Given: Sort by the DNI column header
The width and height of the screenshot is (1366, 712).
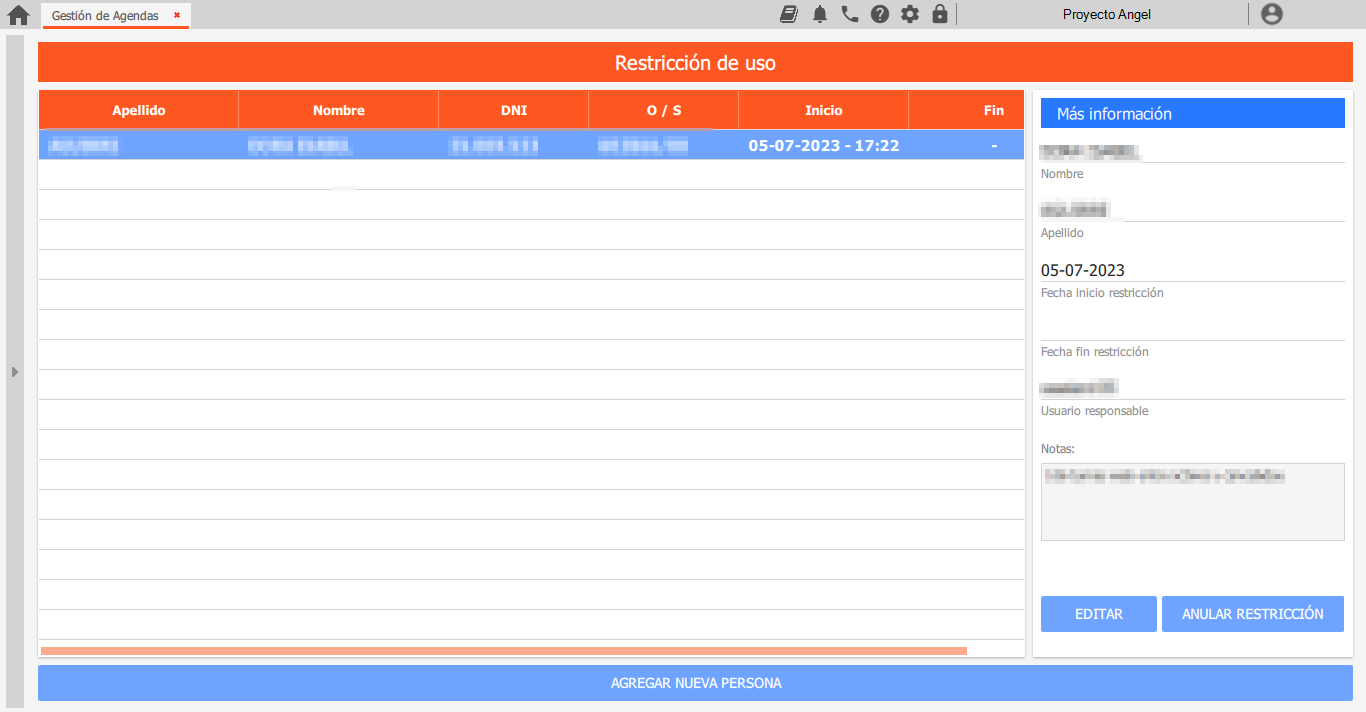Looking at the screenshot, I should [x=513, y=110].
